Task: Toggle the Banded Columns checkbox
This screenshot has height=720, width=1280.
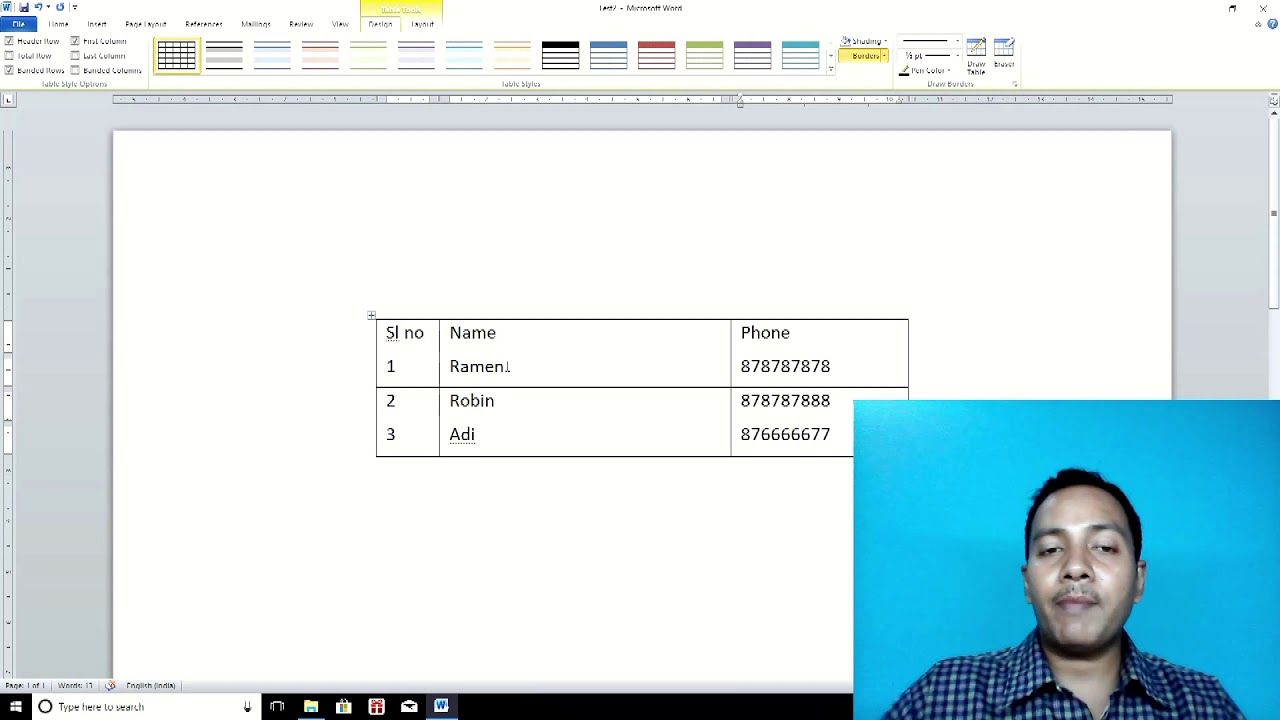Action: click(x=75, y=70)
